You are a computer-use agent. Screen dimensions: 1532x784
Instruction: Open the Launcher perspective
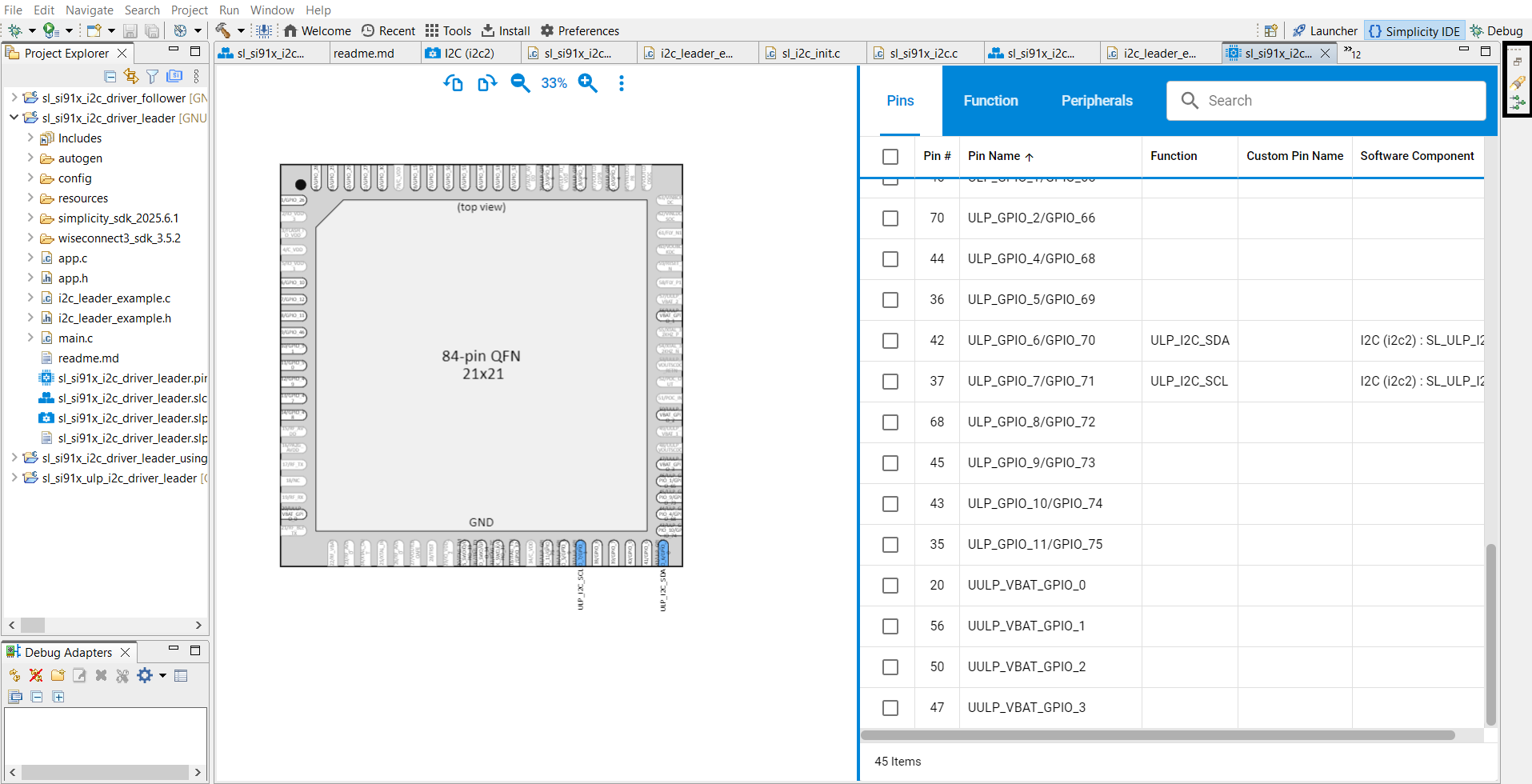1324,30
